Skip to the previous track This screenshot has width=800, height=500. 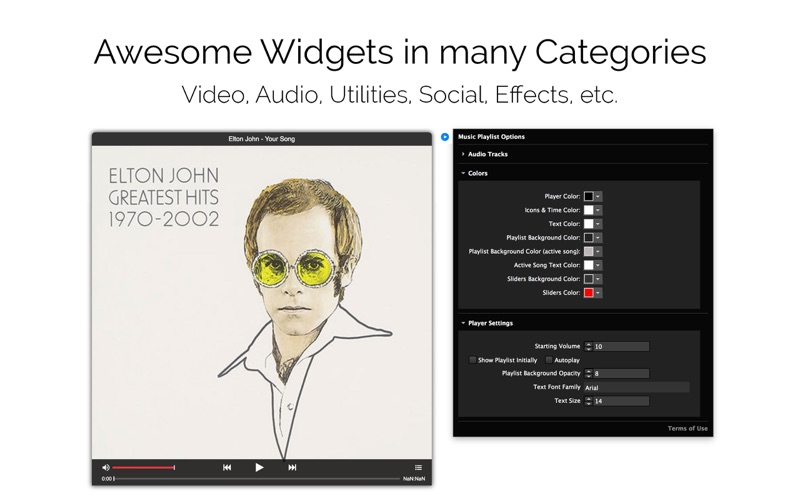[227, 467]
